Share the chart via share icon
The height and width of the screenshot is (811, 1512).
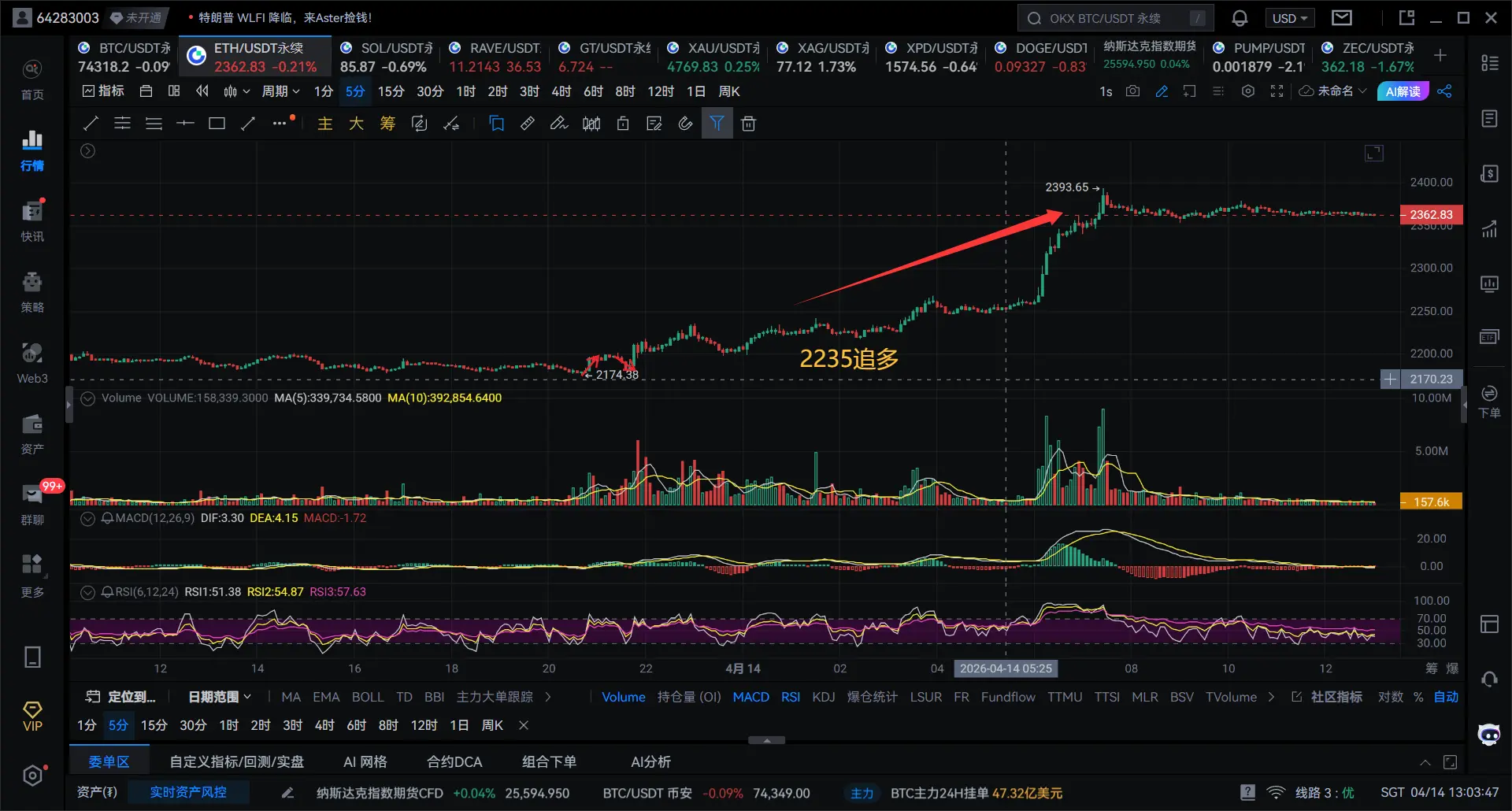pos(1444,91)
